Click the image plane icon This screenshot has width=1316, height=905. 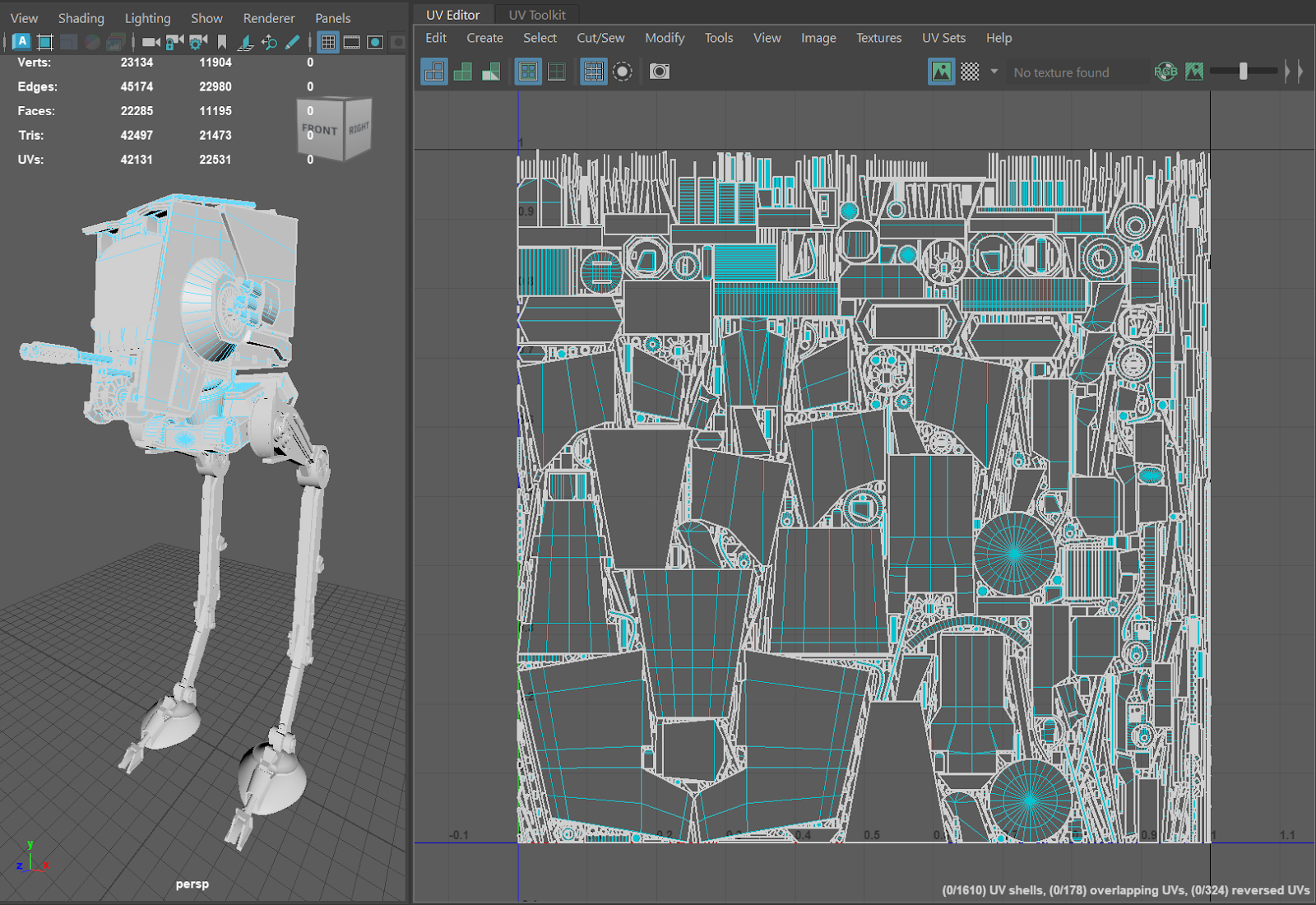tap(245, 42)
